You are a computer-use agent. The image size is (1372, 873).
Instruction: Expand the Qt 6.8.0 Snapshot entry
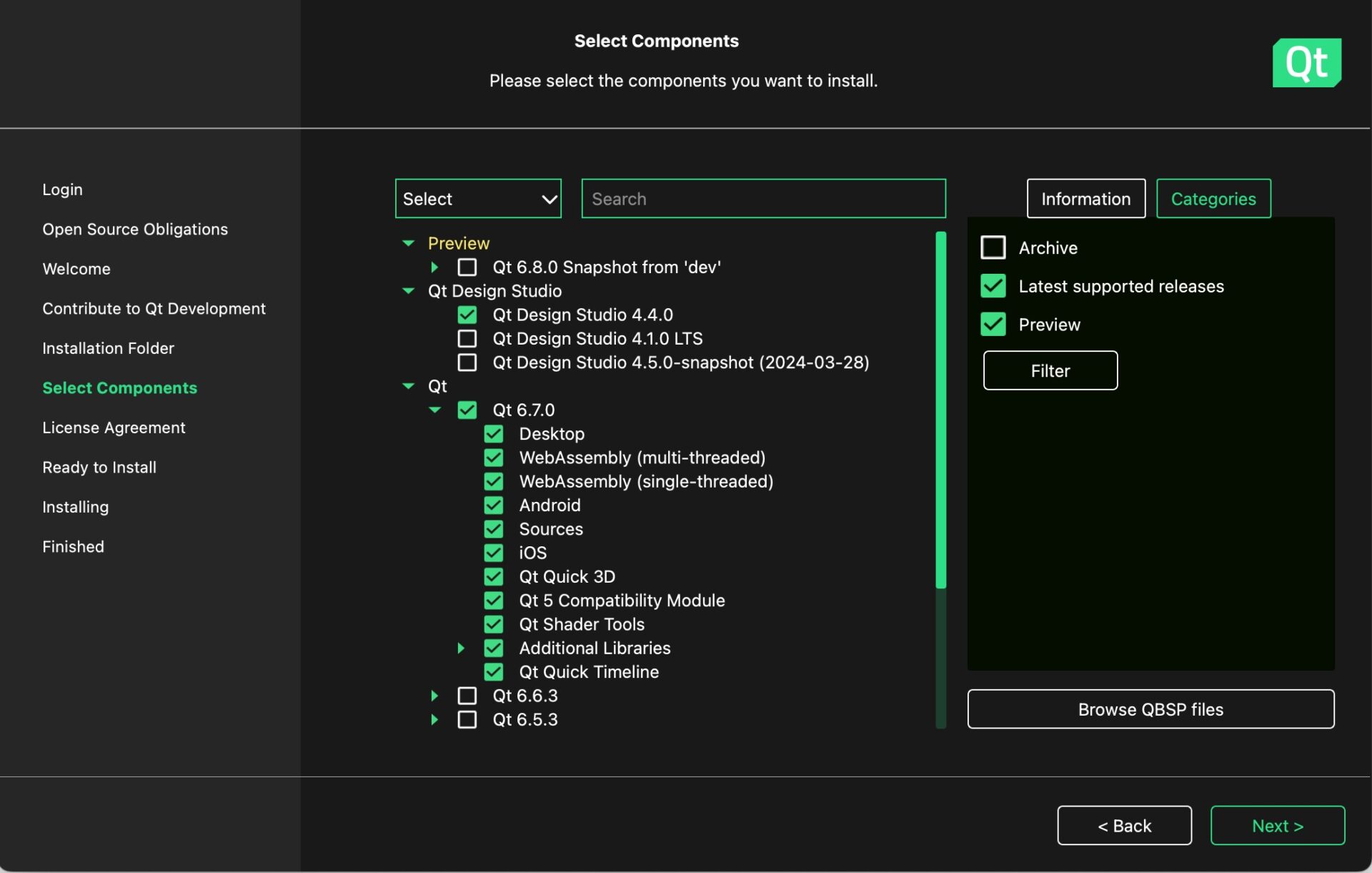coord(434,267)
